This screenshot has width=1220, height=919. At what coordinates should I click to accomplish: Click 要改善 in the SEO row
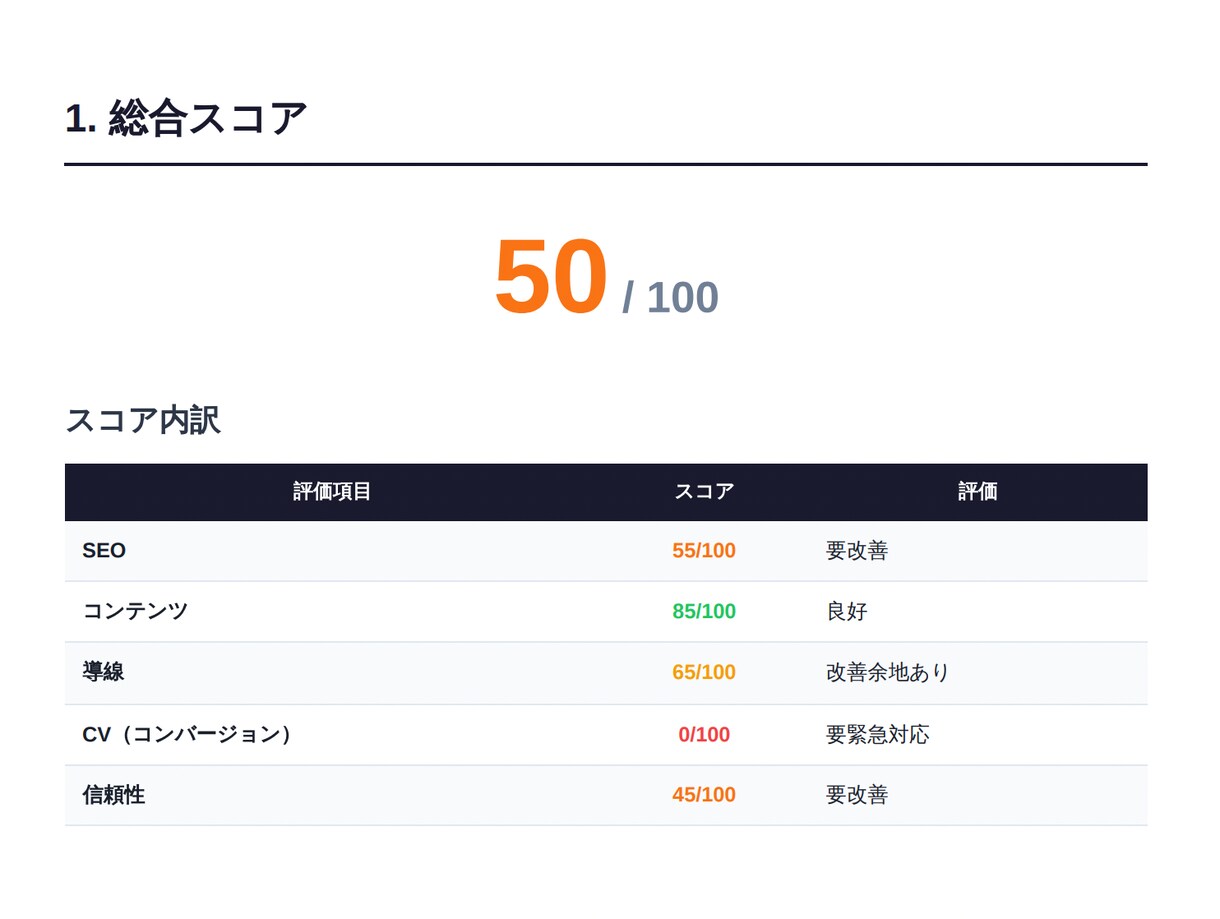pos(857,551)
